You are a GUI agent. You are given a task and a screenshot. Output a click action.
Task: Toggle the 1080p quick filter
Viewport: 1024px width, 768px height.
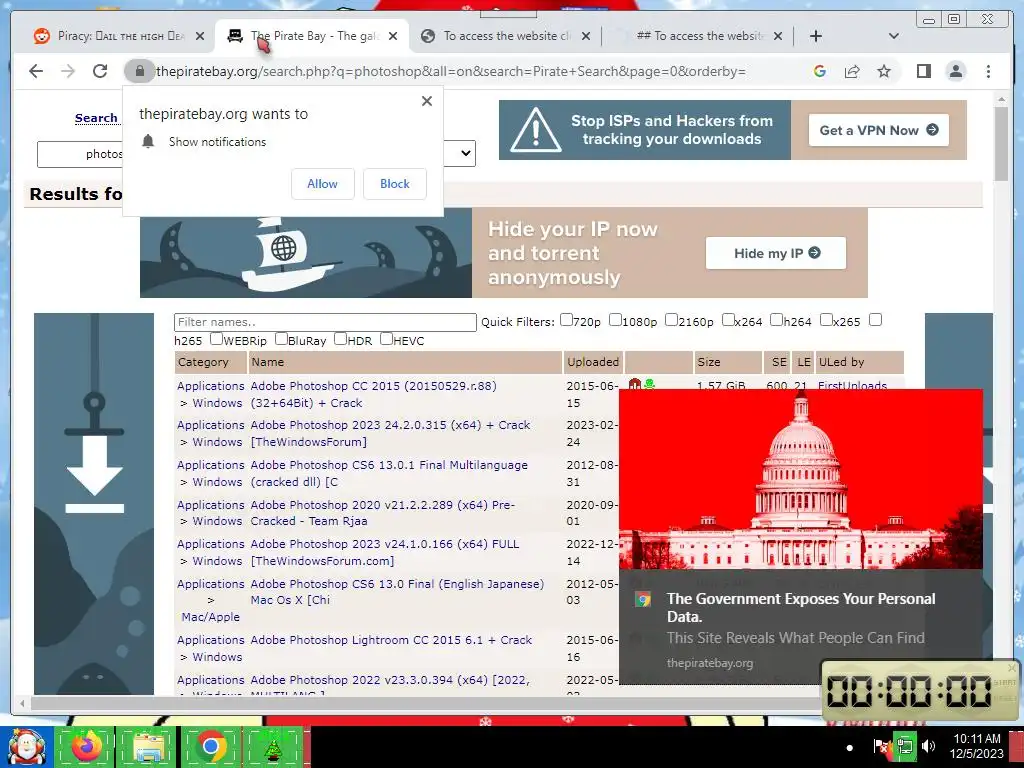[x=615, y=319]
